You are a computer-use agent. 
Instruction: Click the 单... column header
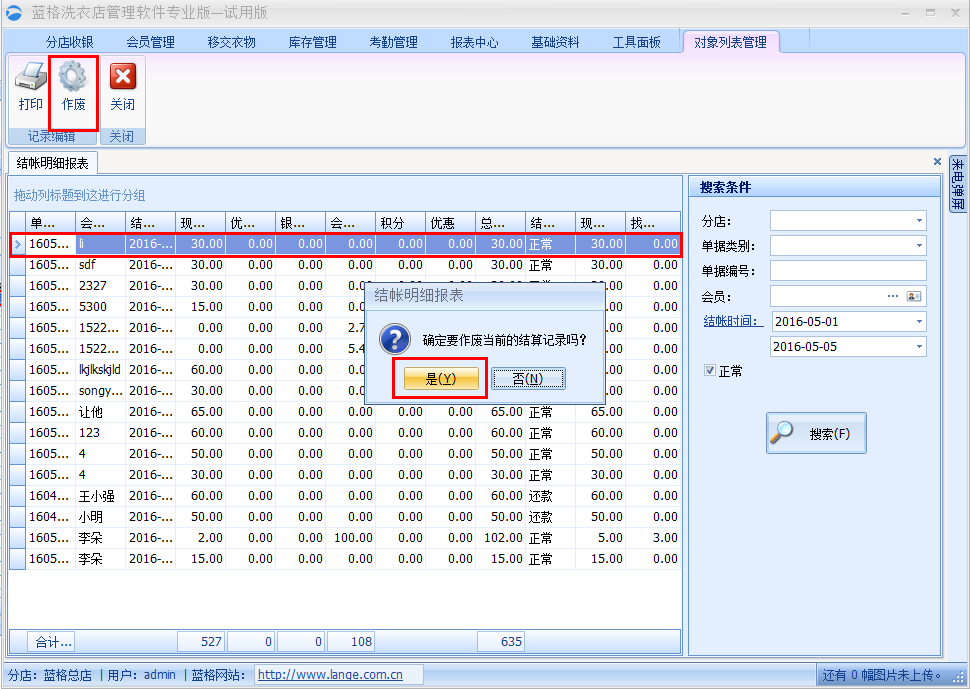pyautogui.click(x=50, y=223)
